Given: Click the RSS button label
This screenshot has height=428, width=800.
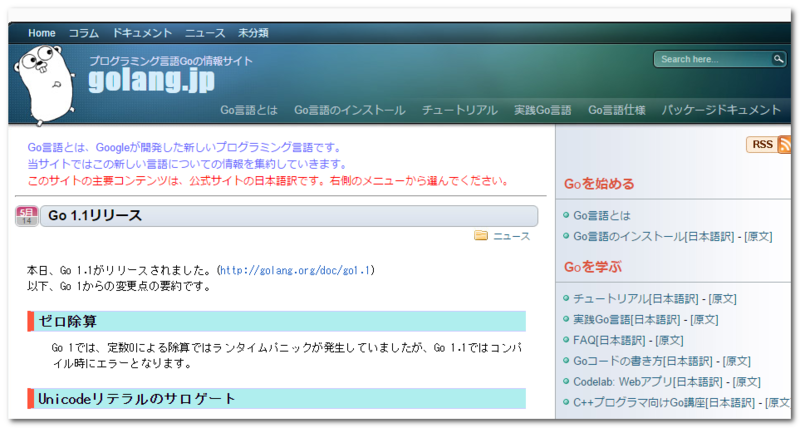Looking at the screenshot, I should tap(762, 144).
